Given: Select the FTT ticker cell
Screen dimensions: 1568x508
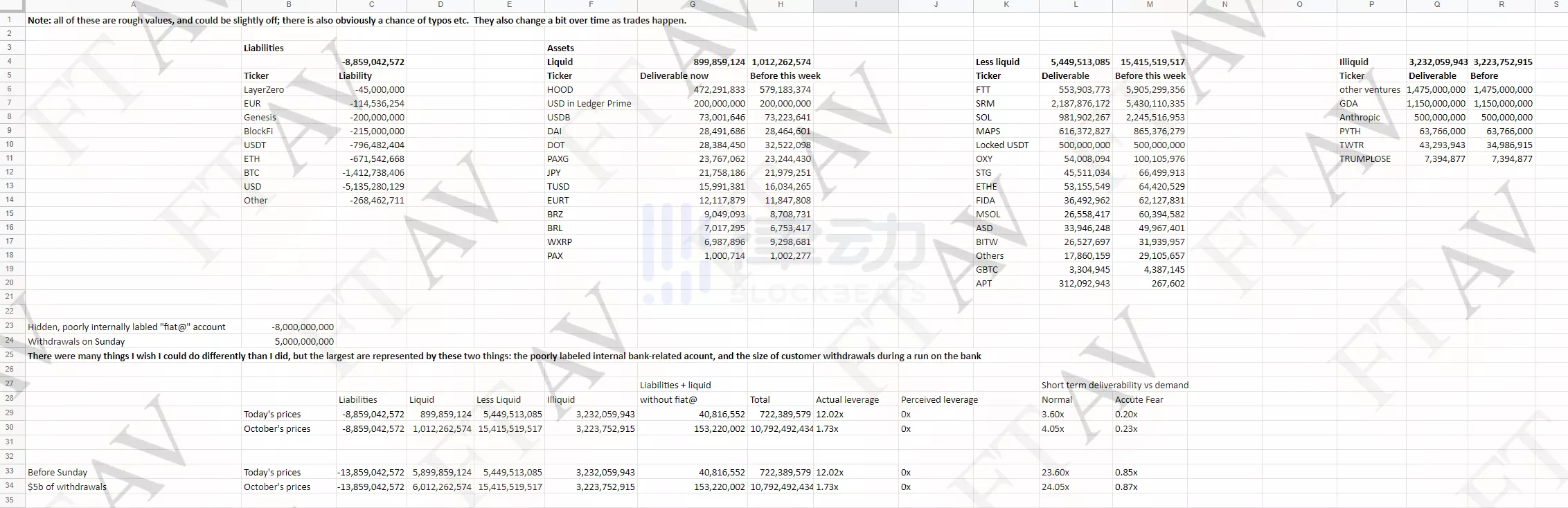Looking at the screenshot, I should [983, 89].
